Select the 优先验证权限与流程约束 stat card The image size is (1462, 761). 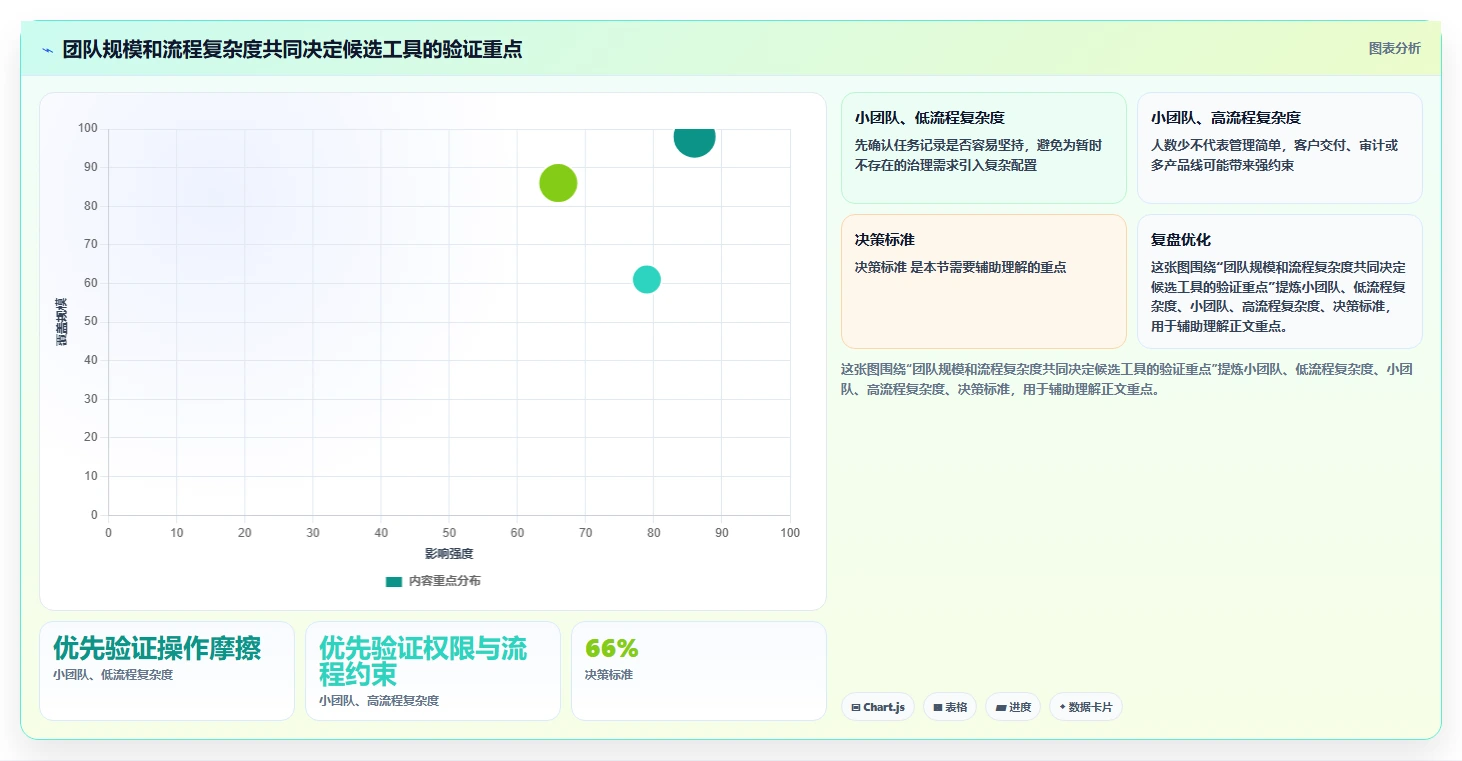click(x=433, y=671)
